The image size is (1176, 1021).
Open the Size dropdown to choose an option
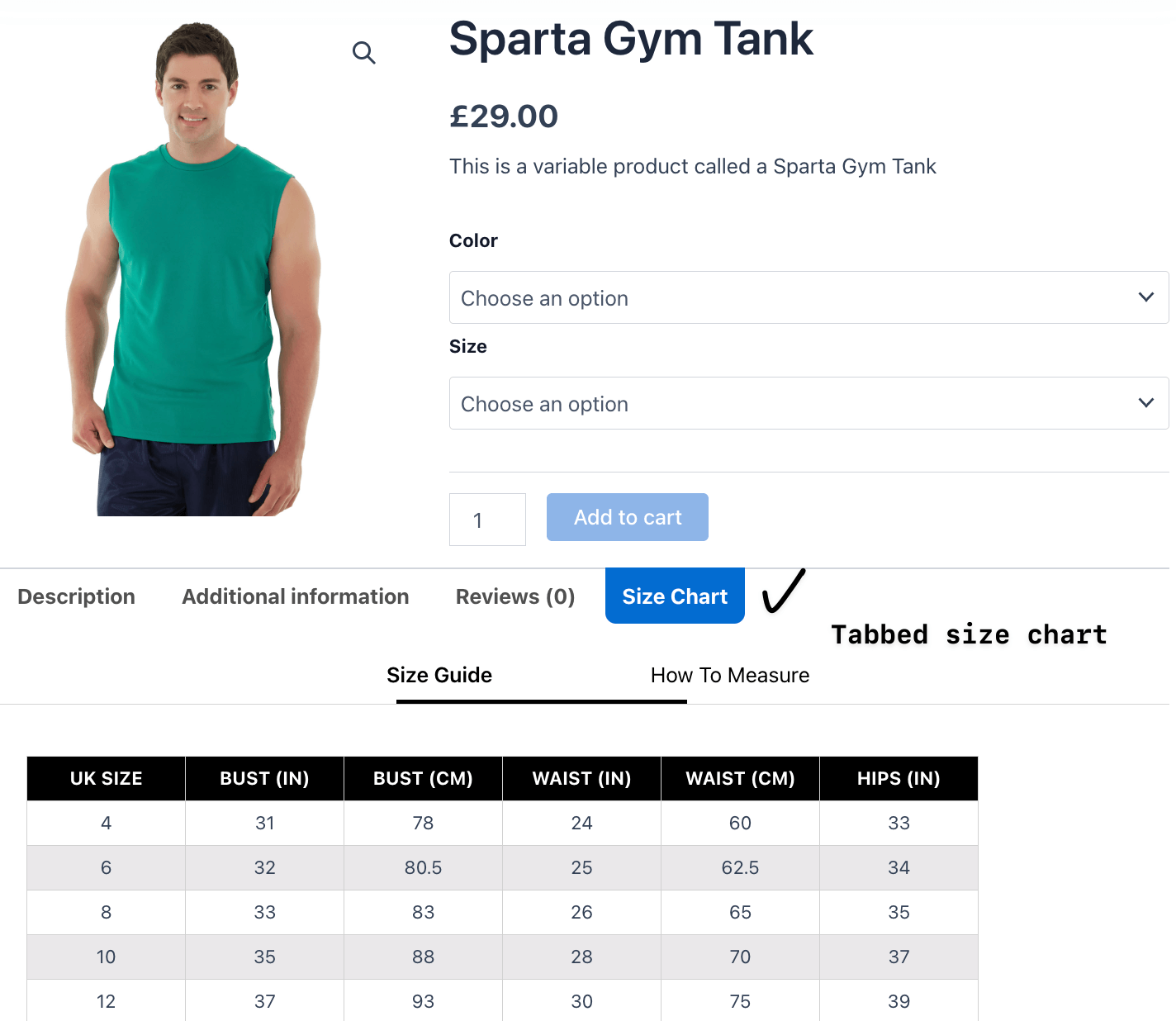808,403
